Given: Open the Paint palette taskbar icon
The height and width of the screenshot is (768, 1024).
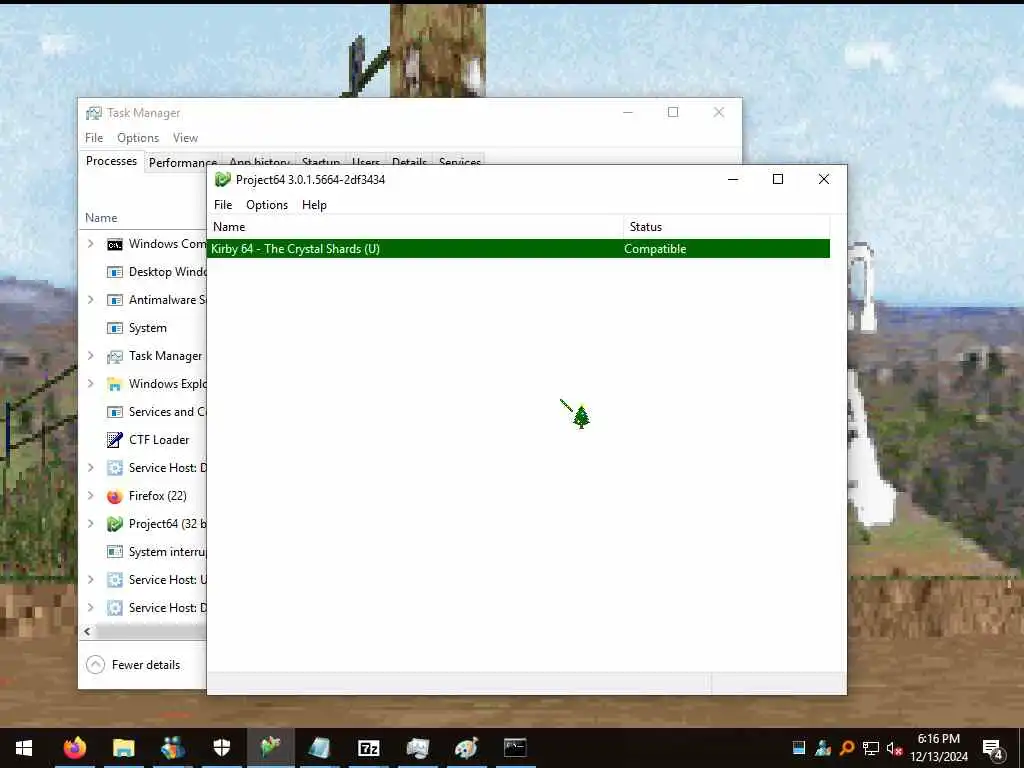Looking at the screenshot, I should tap(466, 748).
